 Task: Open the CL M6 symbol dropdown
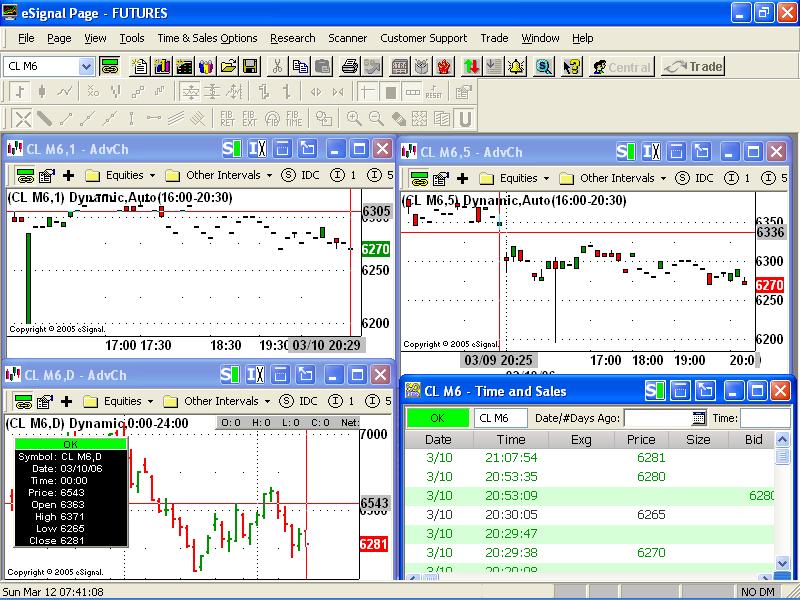click(86, 67)
